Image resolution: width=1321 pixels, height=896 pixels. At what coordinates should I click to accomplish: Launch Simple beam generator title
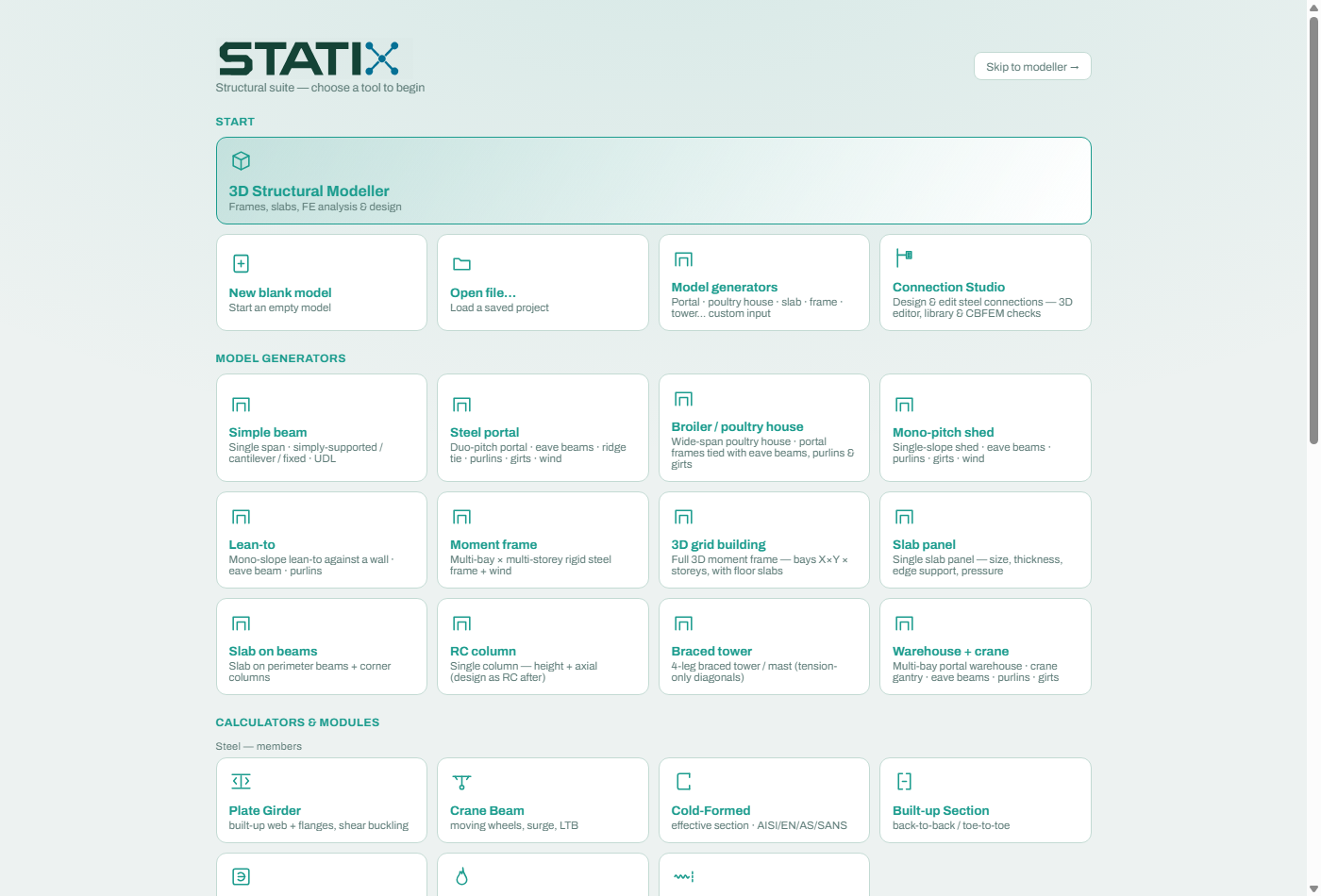click(268, 432)
